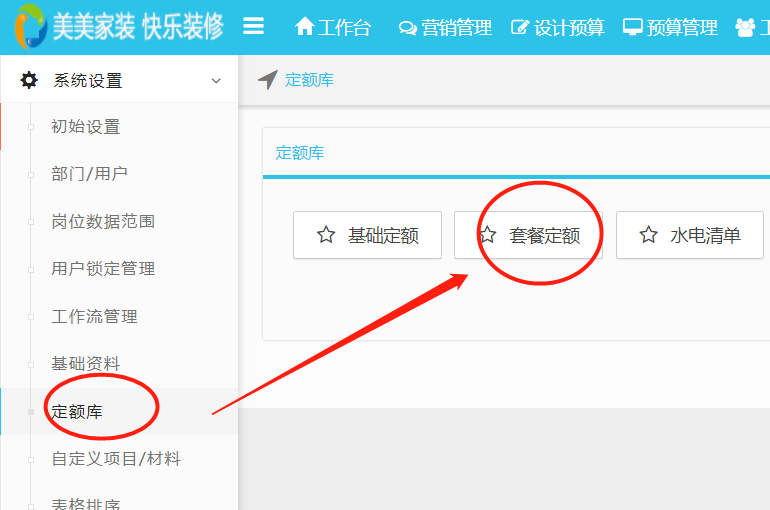Open 自定义项目/材料 sidebar item
The image size is (770, 510).
pos(116,459)
